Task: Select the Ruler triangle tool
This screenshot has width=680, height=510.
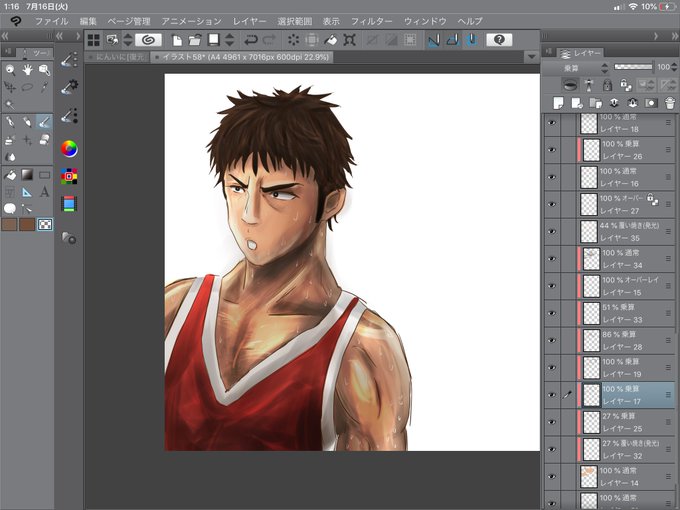Action: coord(27,192)
